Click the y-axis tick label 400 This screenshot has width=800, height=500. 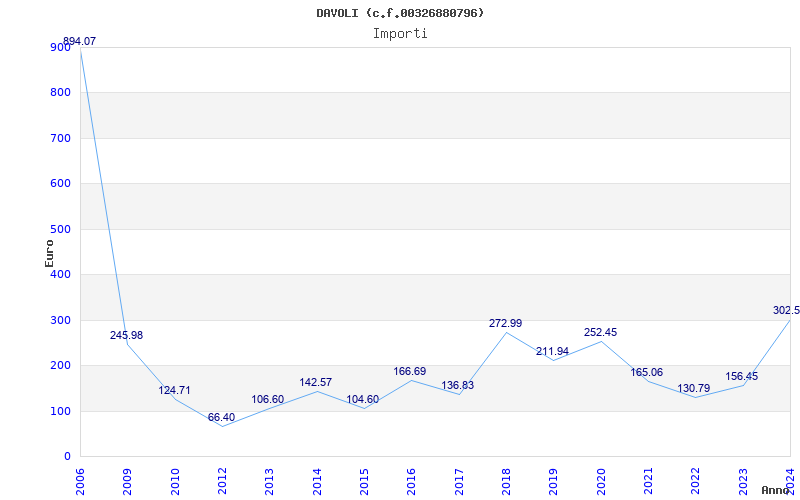60,274
